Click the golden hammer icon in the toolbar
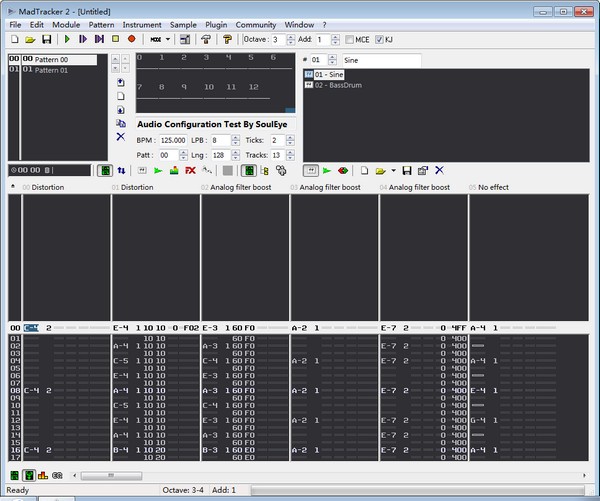The image size is (600, 501). (227, 40)
